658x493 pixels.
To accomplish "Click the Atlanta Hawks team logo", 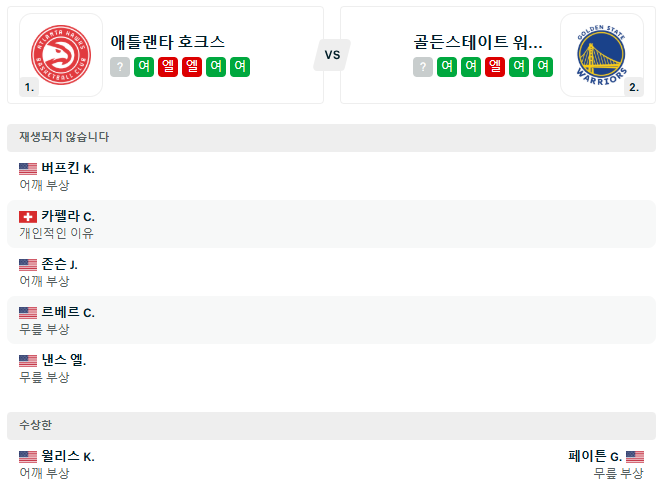I will pos(61,55).
